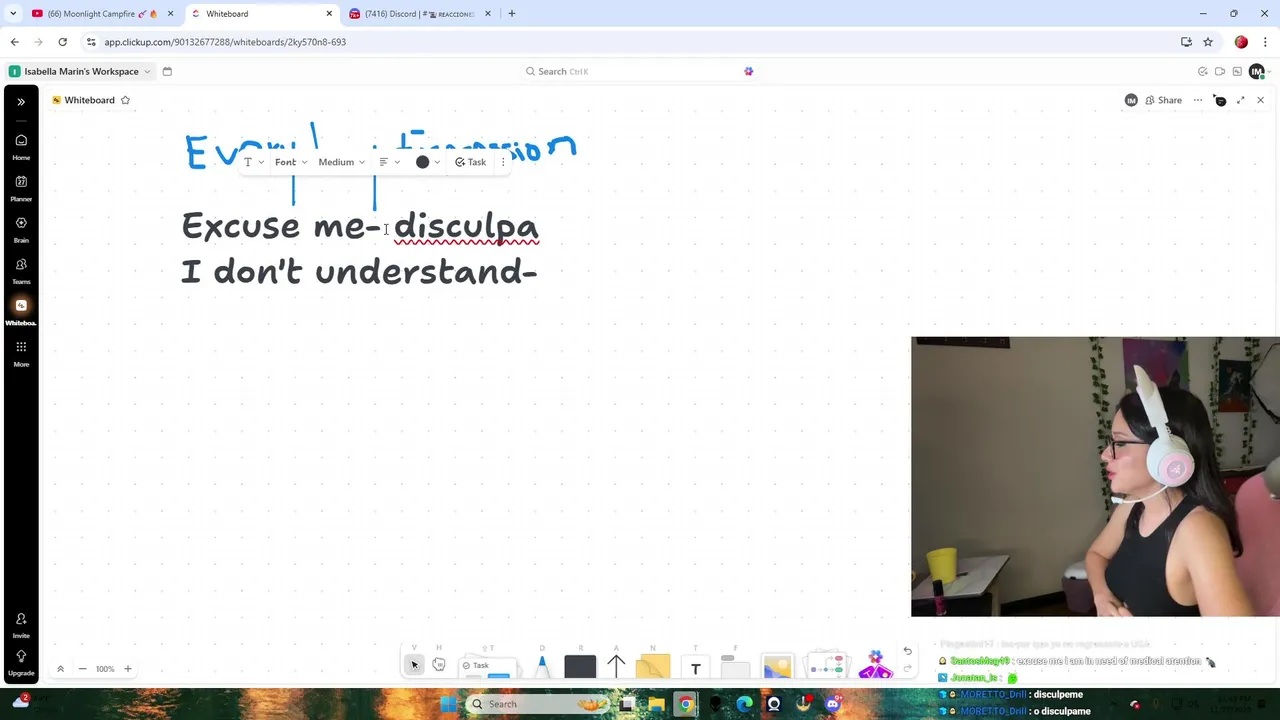Expand whiteboard to fullscreen

[x=1241, y=100]
